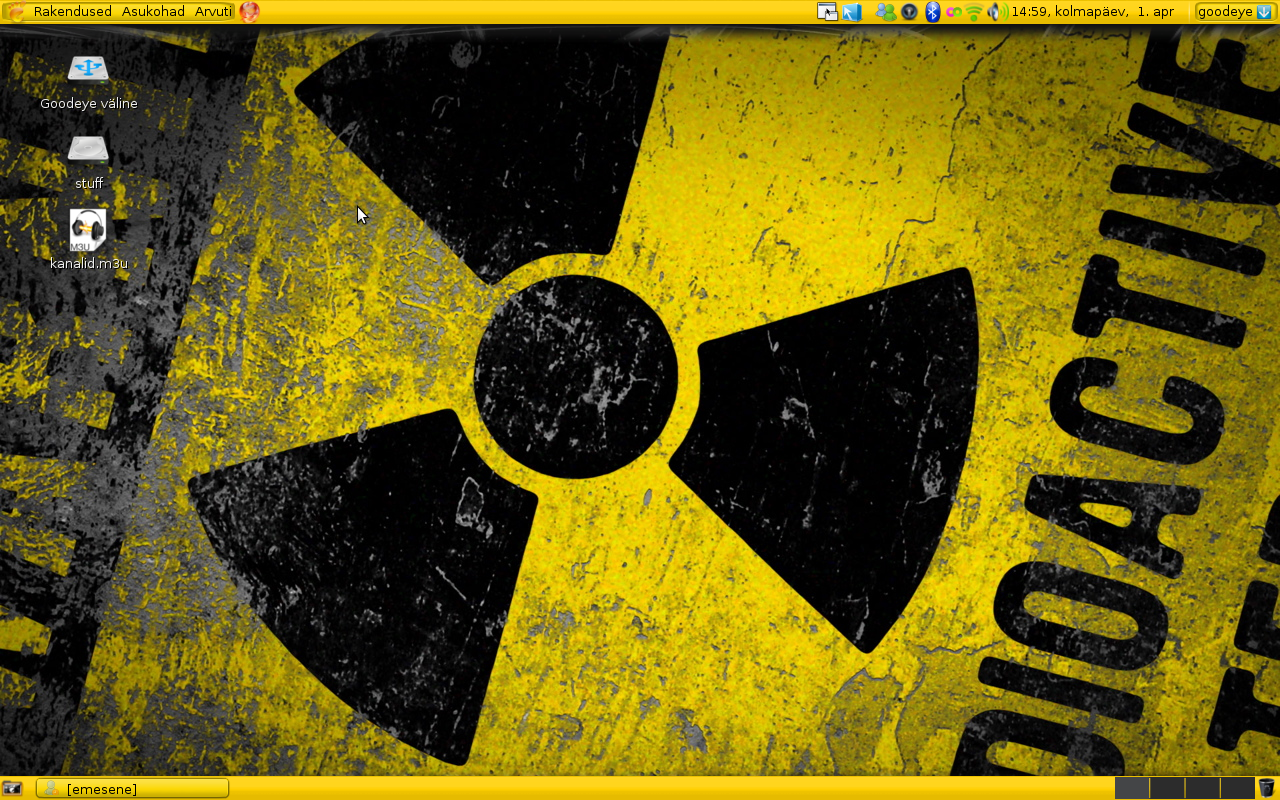Open the volume control speaker icon
The height and width of the screenshot is (800, 1280).
coord(997,12)
